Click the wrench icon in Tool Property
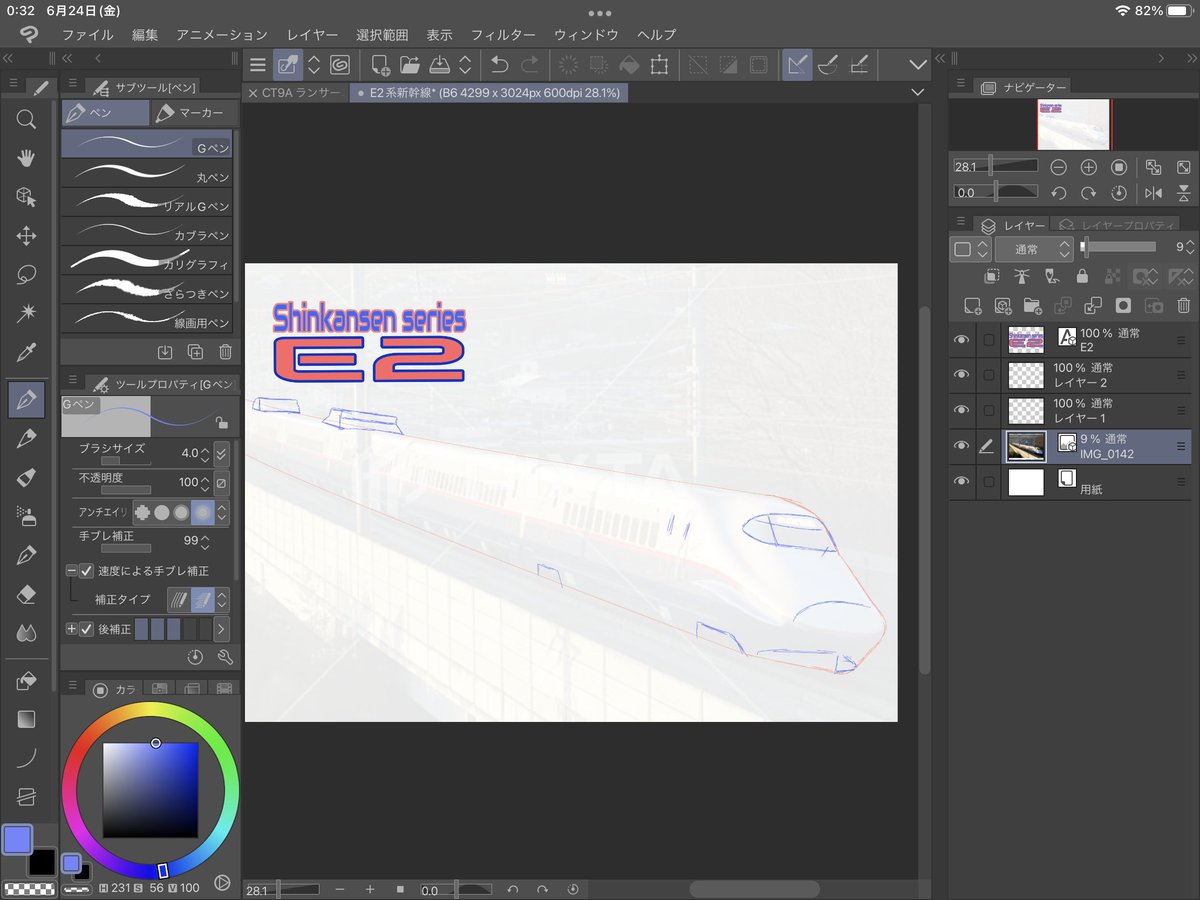The width and height of the screenshot is (1200, 900). coord(224,657)
